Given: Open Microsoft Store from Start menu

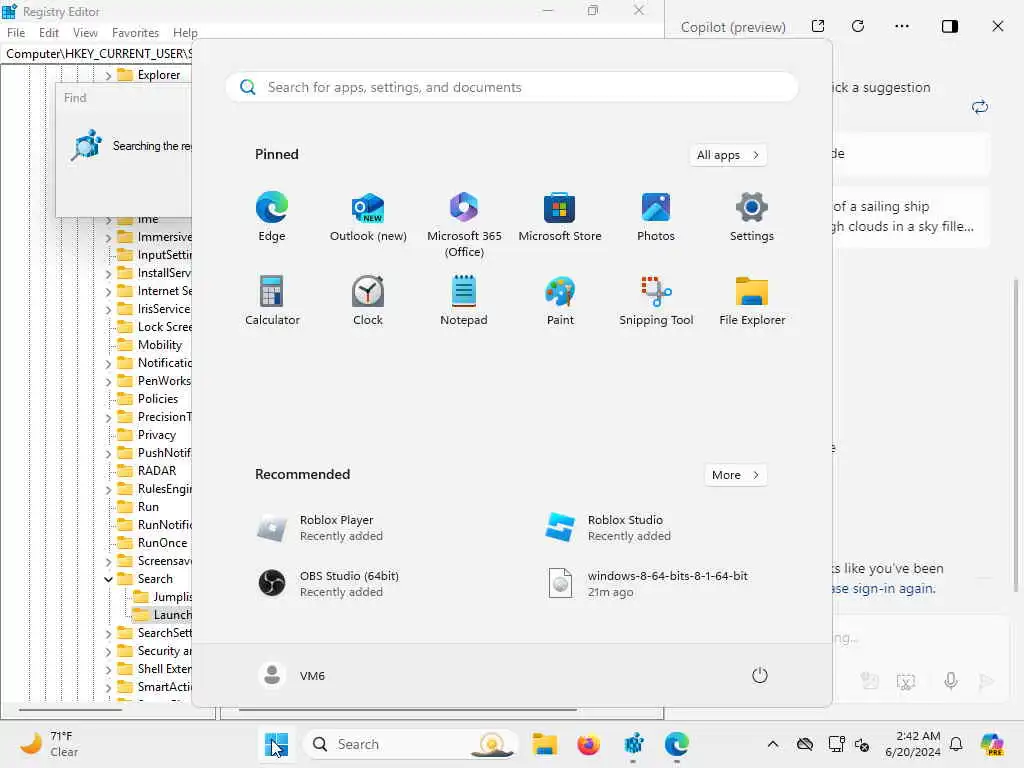Looking at the screenshot, I should point(560,217).
